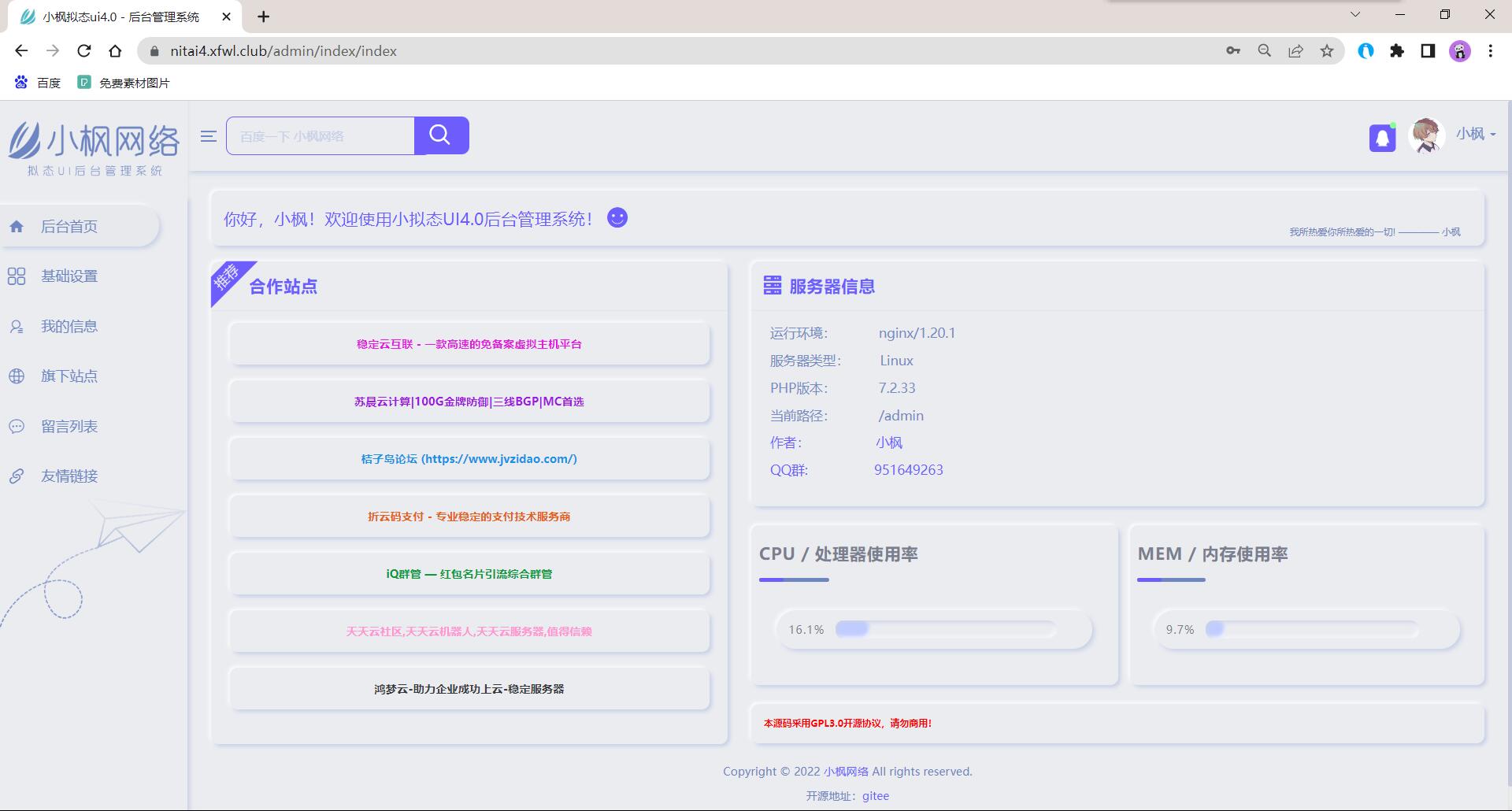1512x811 pixels.
Task: Open the 桔子鸟论坛 partner site link
Action: (469, 459)
